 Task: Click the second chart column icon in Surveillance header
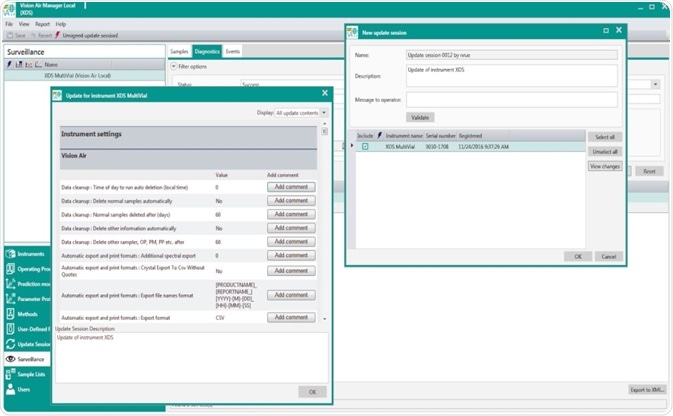click(x=19, y=64)
